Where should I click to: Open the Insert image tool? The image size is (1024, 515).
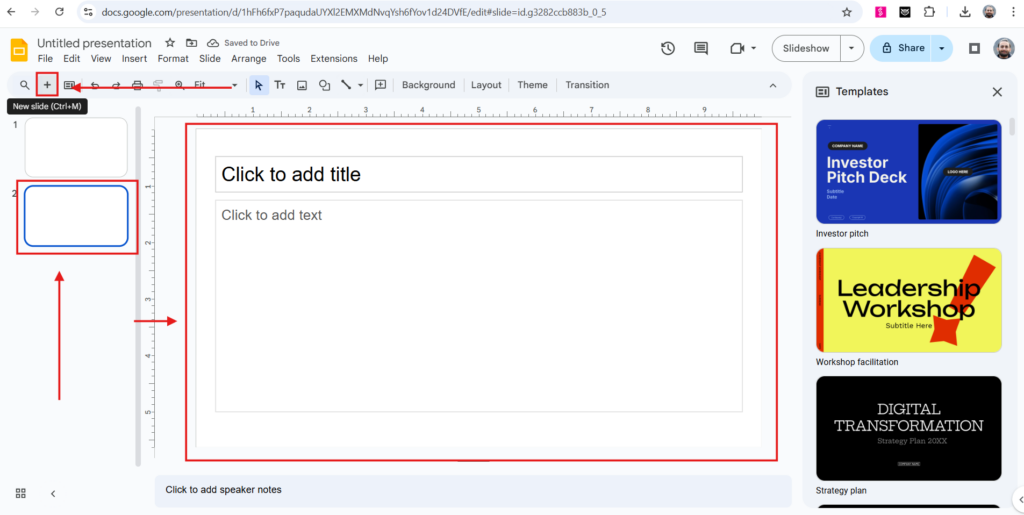click(x=302, y=85)
